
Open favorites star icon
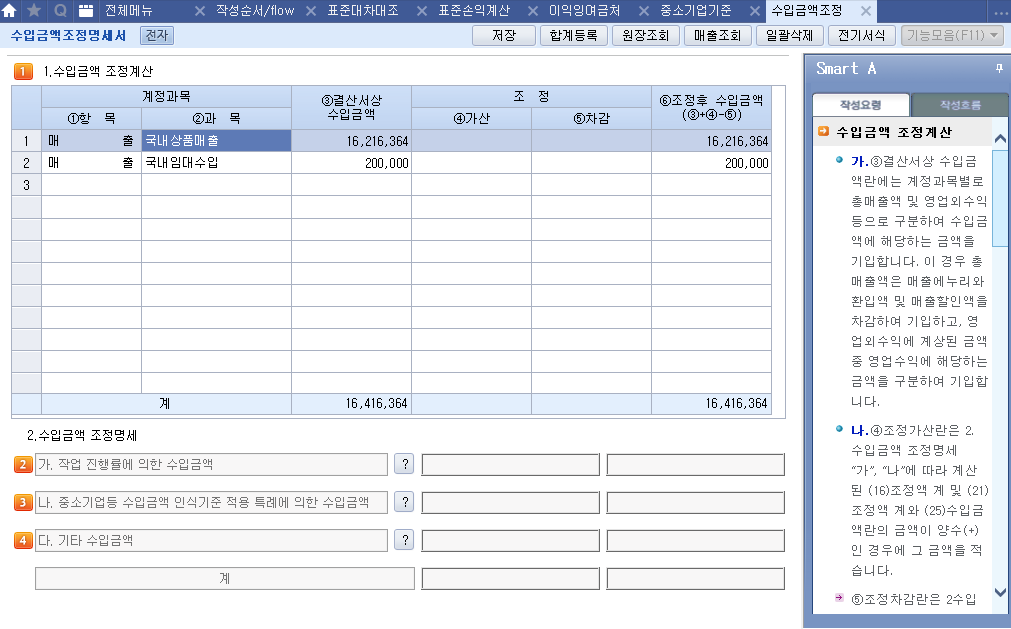point(34,10)
